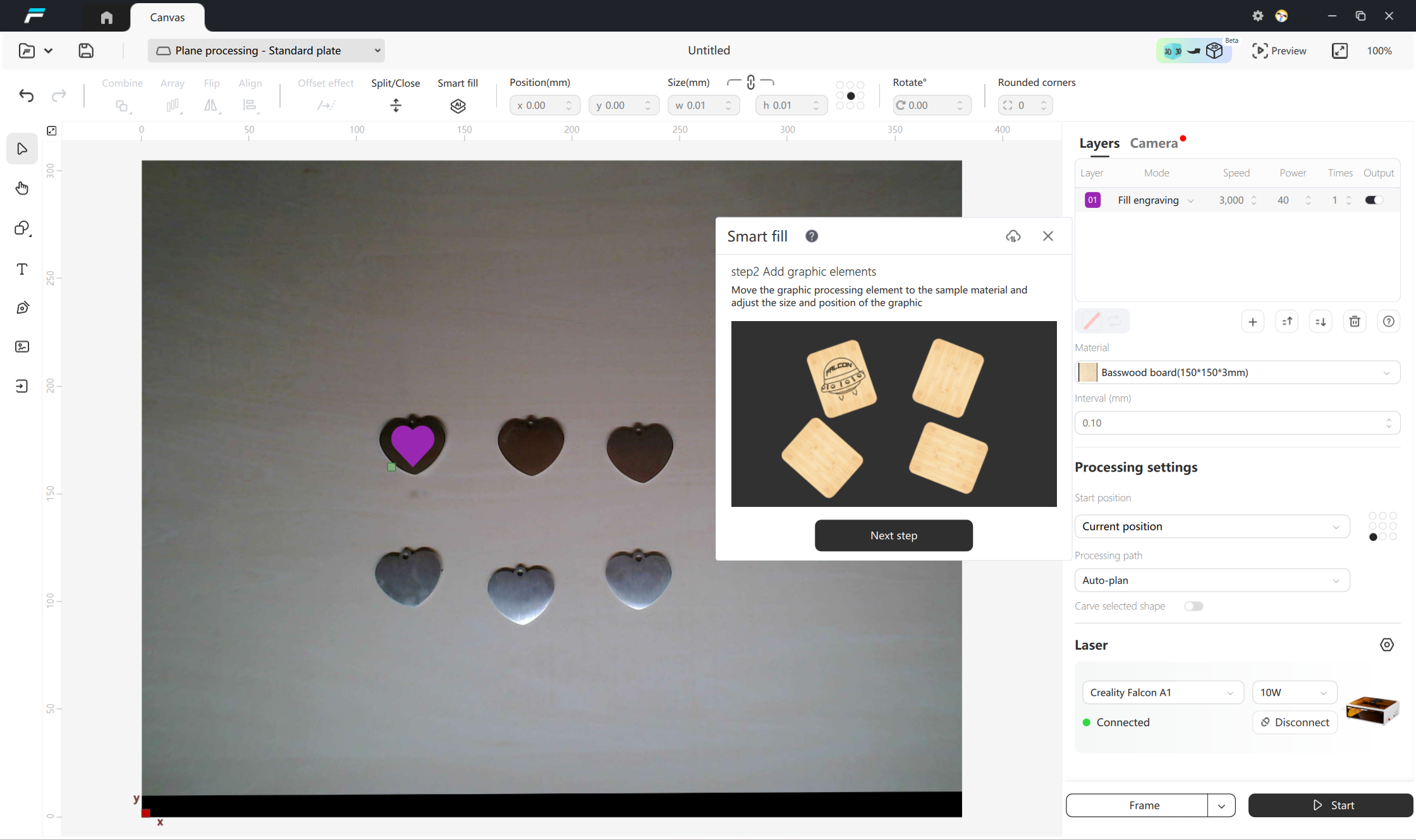Click the Split/Close tool icon

coord(396,106)
